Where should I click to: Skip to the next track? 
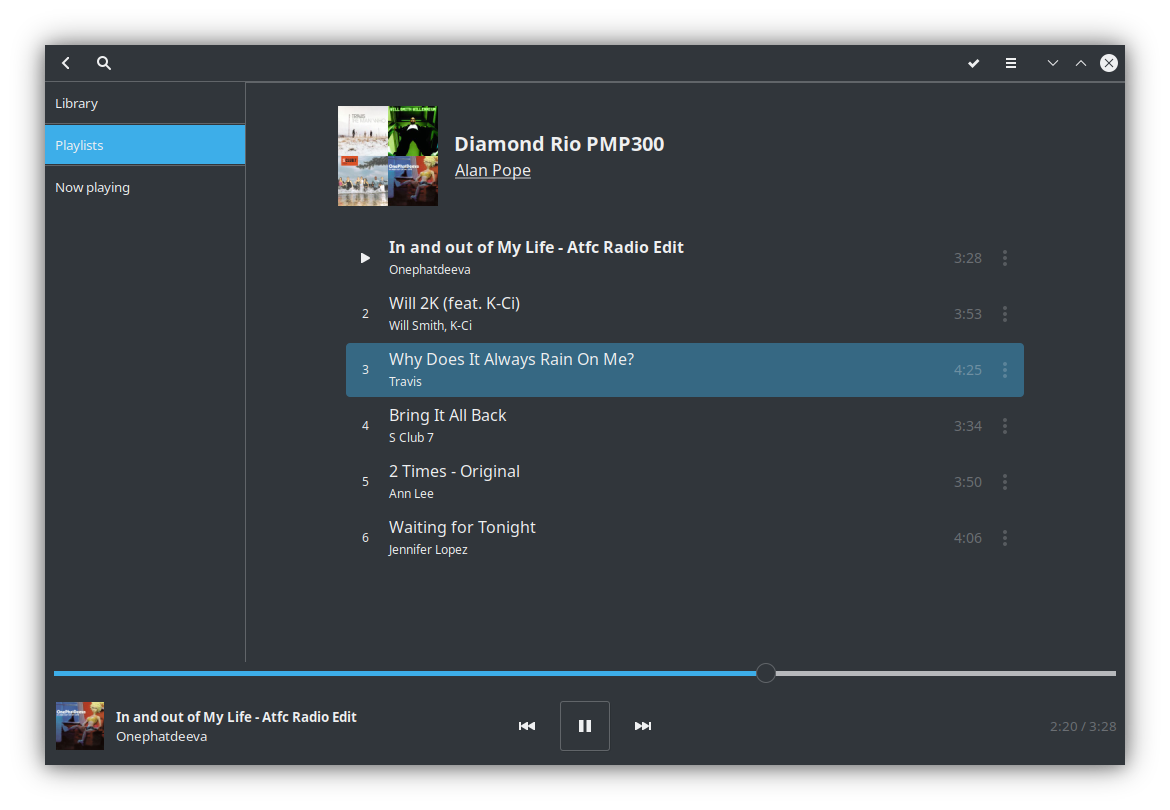642,726
